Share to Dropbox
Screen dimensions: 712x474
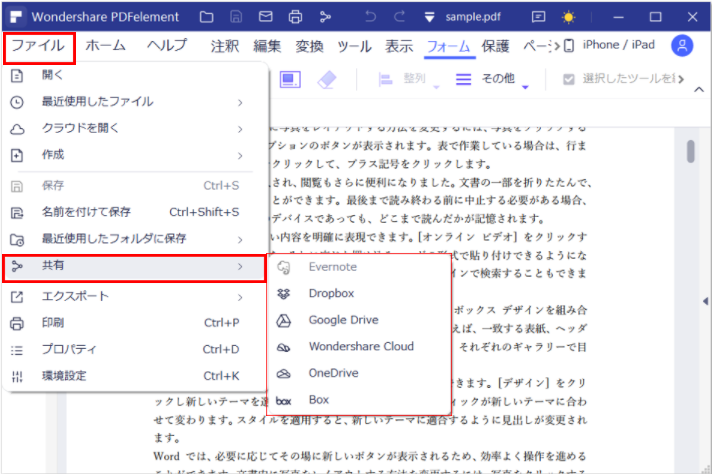tap(359, 294)
